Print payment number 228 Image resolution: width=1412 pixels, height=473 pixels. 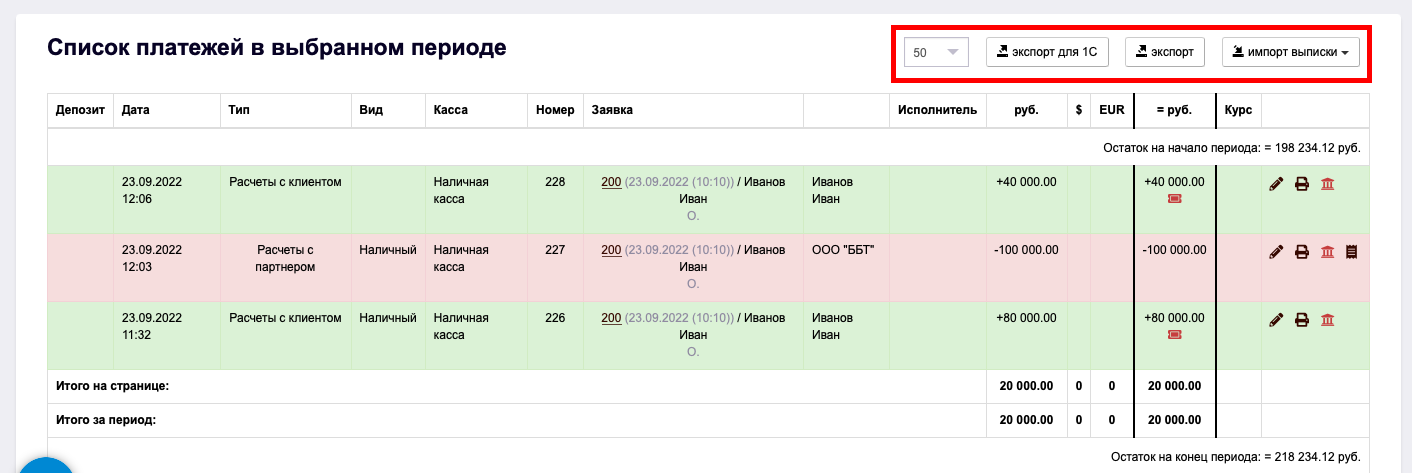[1302, 184]
